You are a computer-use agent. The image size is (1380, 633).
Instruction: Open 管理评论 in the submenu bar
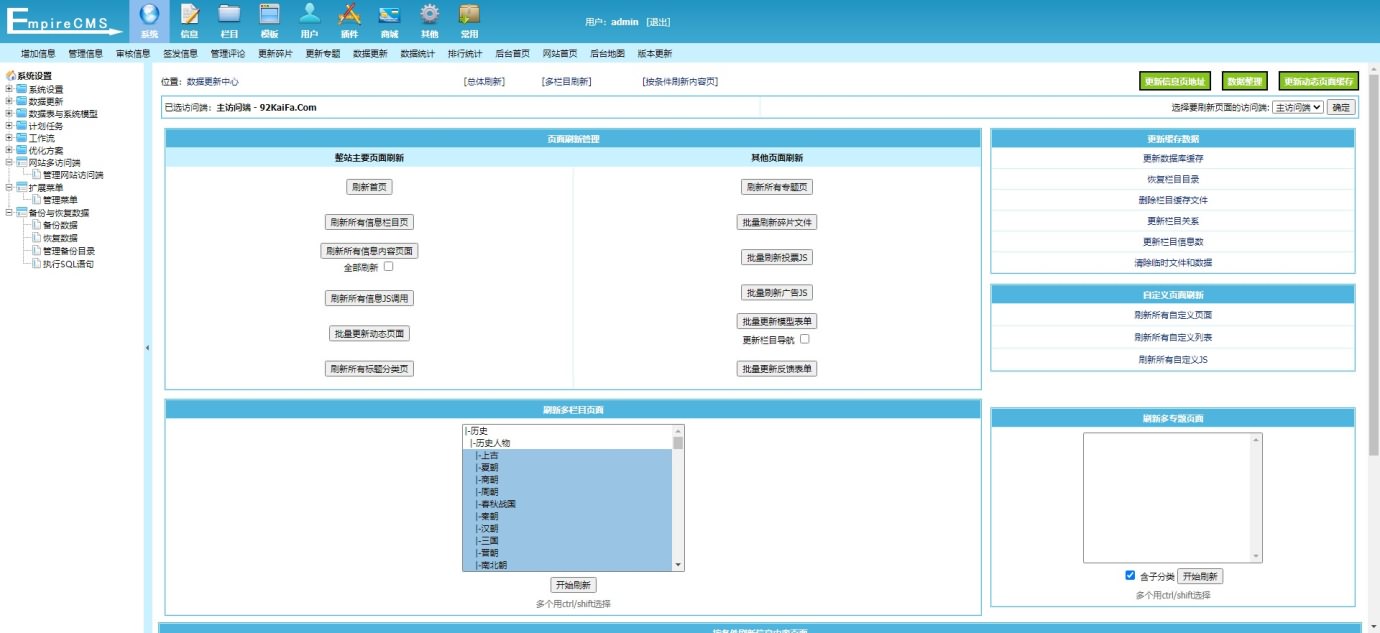pos(228,53)
